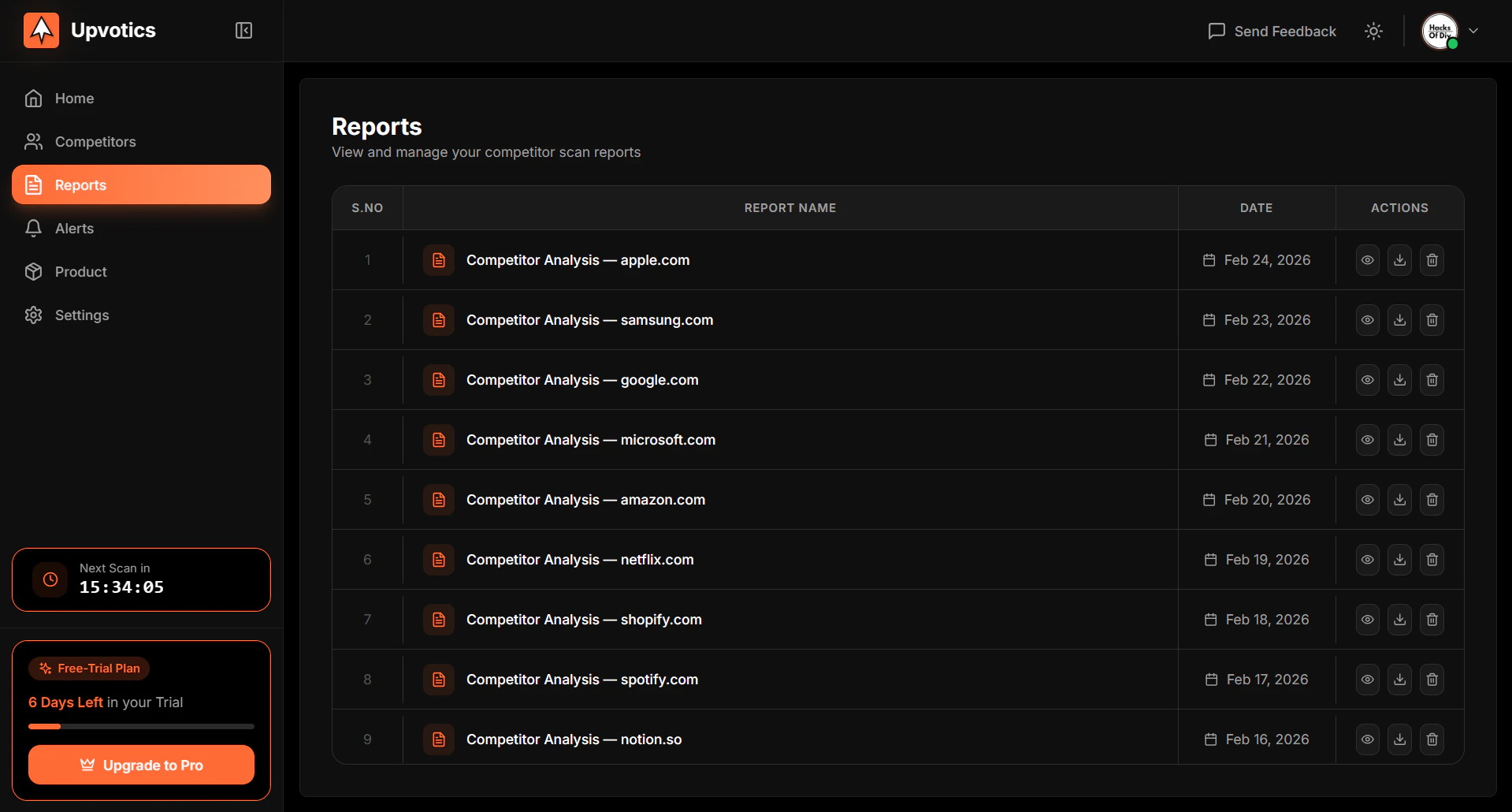Collapse the sidebar with the panel icon
This screenshot has height=812, width=1512.
pos(243,31)
